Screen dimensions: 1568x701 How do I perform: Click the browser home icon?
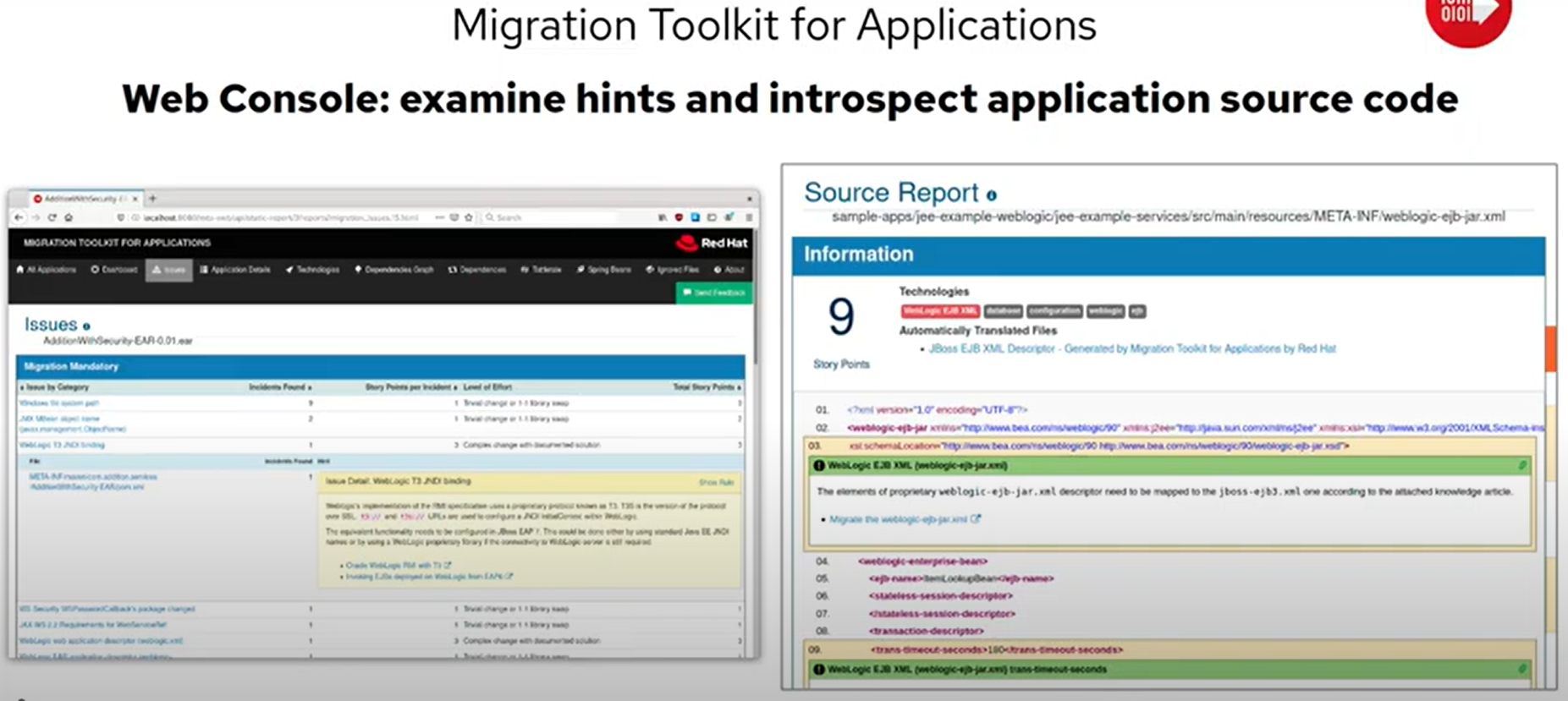pyautogui.click(x=69, y=217)
